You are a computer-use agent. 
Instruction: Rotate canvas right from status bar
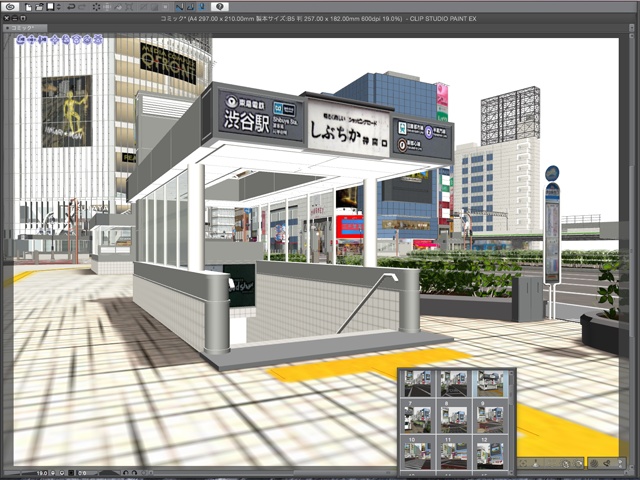pos(134,473)
